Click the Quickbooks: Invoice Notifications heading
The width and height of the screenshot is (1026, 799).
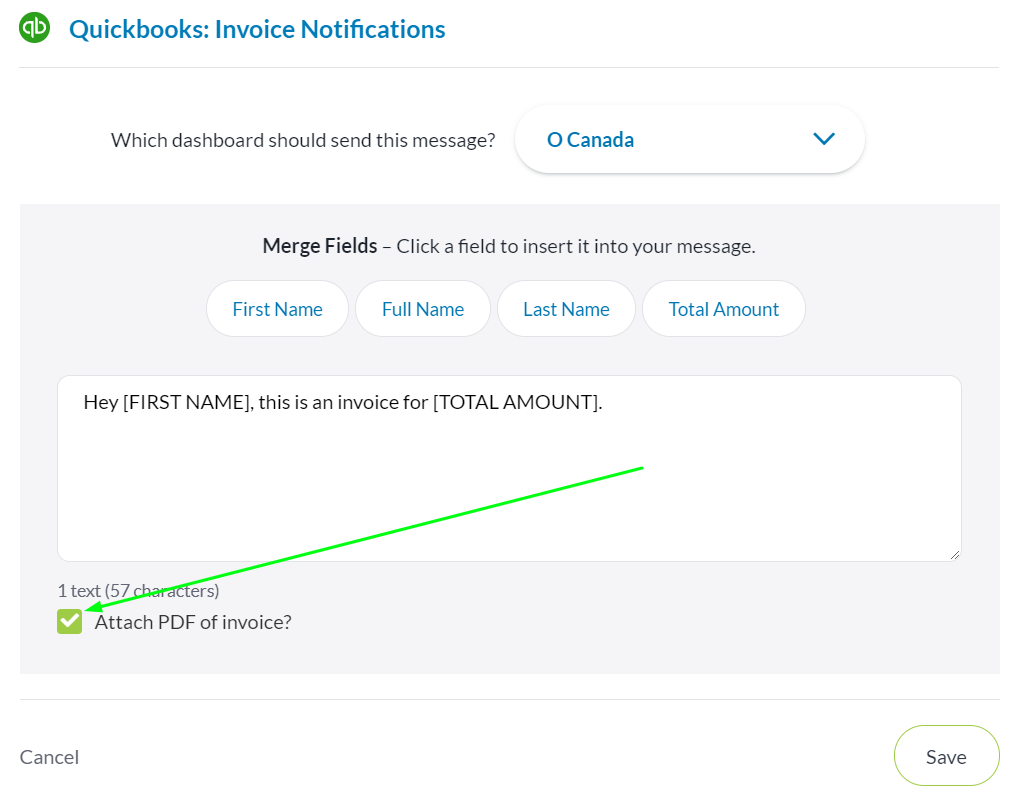click(257, 29)
